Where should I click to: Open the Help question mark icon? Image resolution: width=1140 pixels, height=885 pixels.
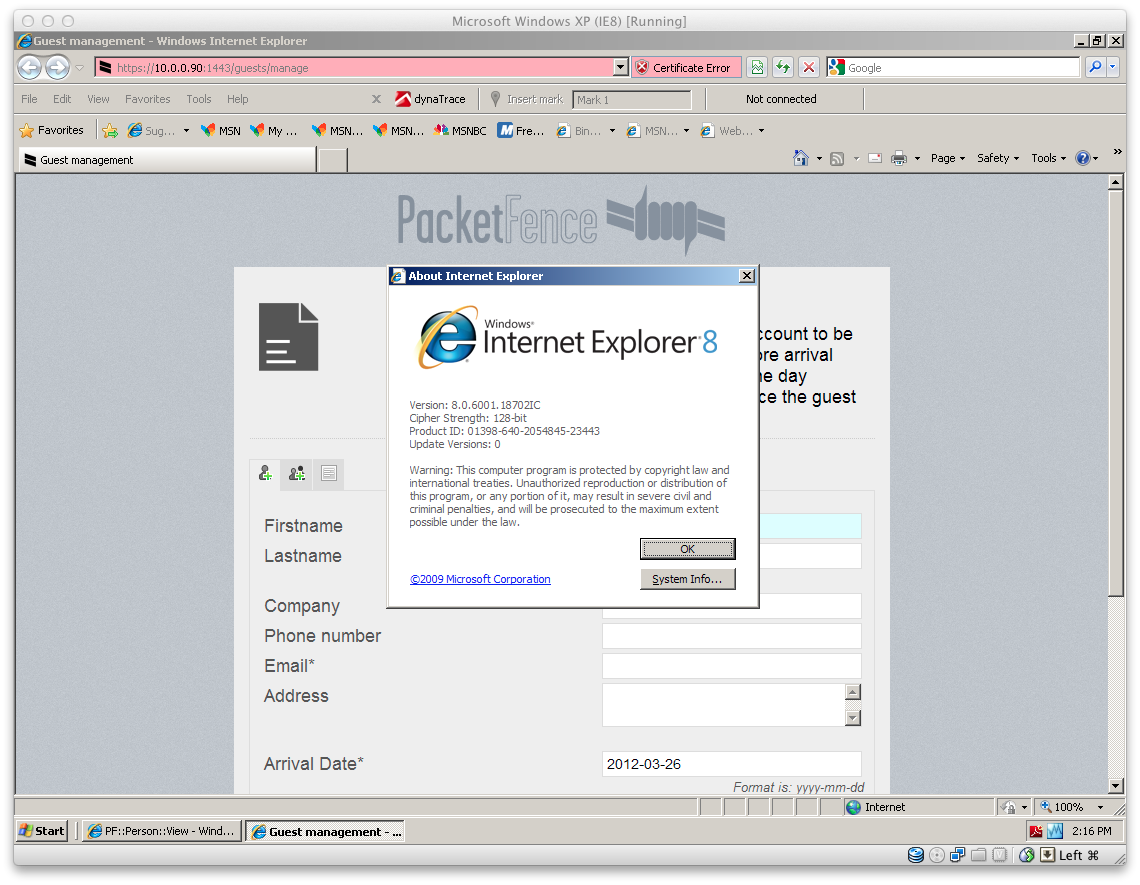tap(1082, 158)
